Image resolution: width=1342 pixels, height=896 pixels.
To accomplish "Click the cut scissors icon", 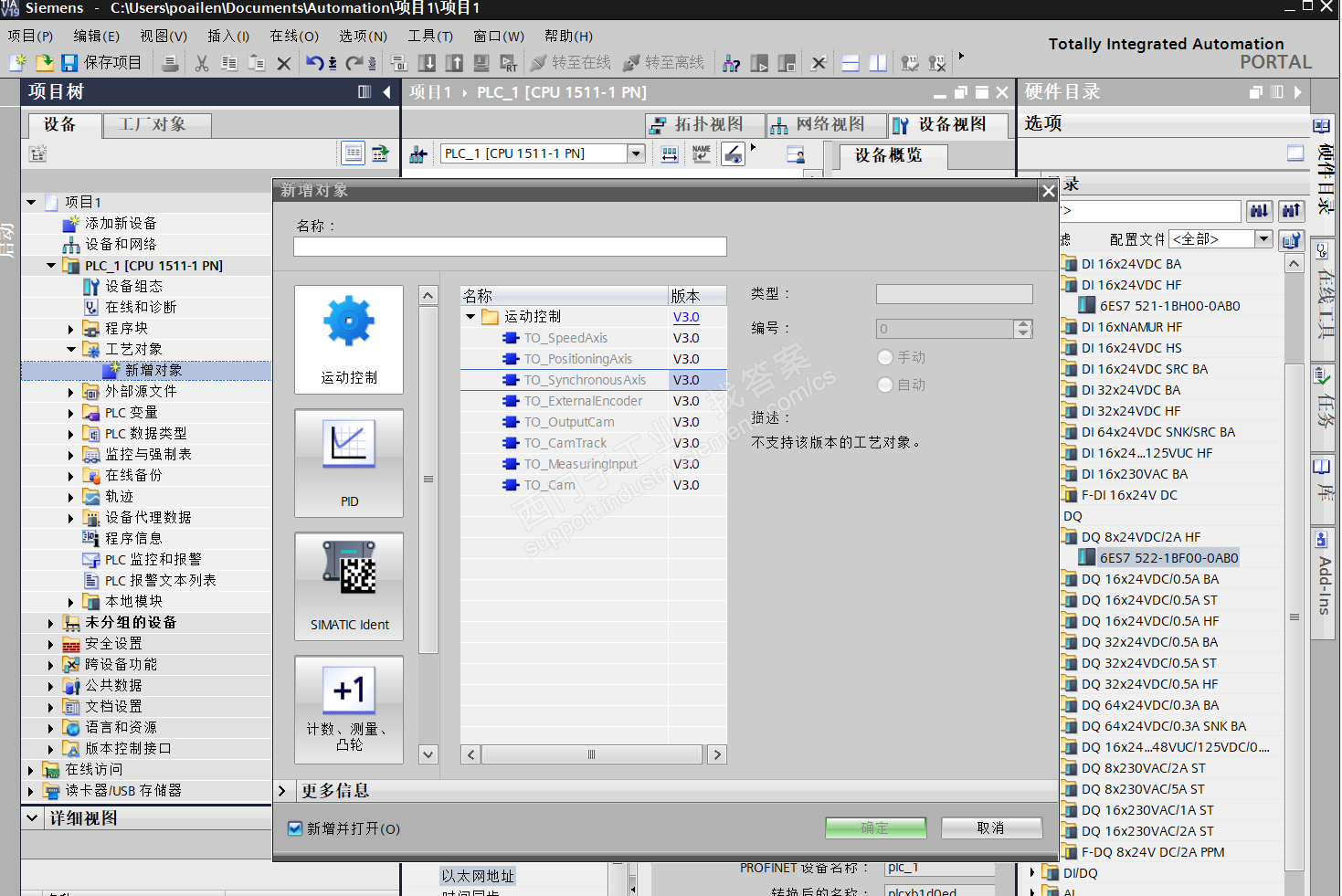I will click(x=202, y=63).
